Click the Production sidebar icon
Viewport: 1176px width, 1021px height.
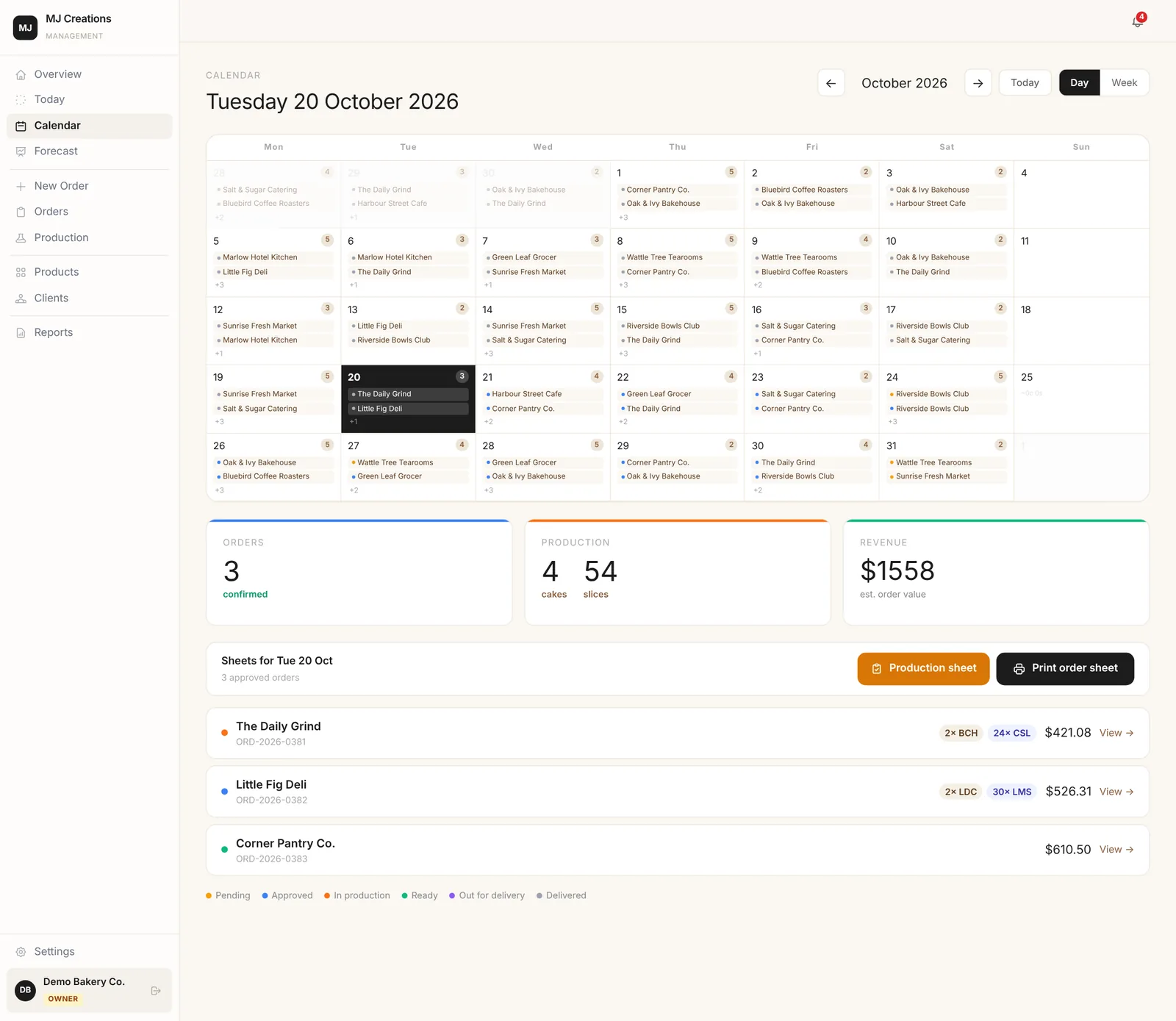pos(21,237)
